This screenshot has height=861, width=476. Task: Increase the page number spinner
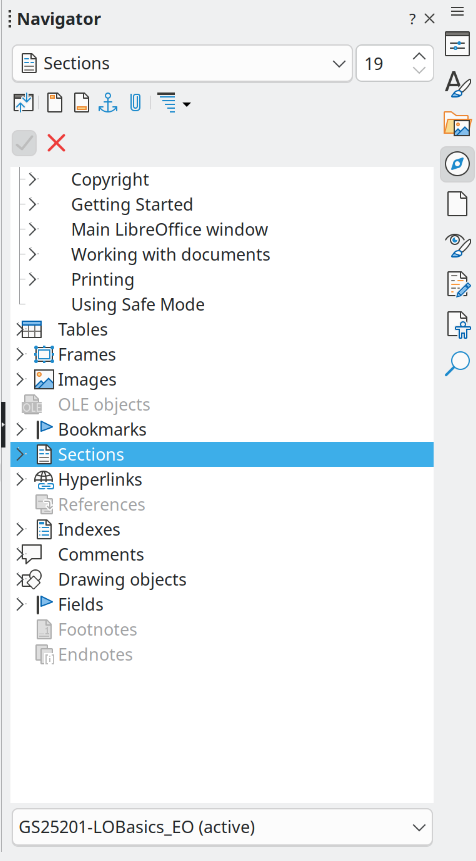(x=419, y=56)
